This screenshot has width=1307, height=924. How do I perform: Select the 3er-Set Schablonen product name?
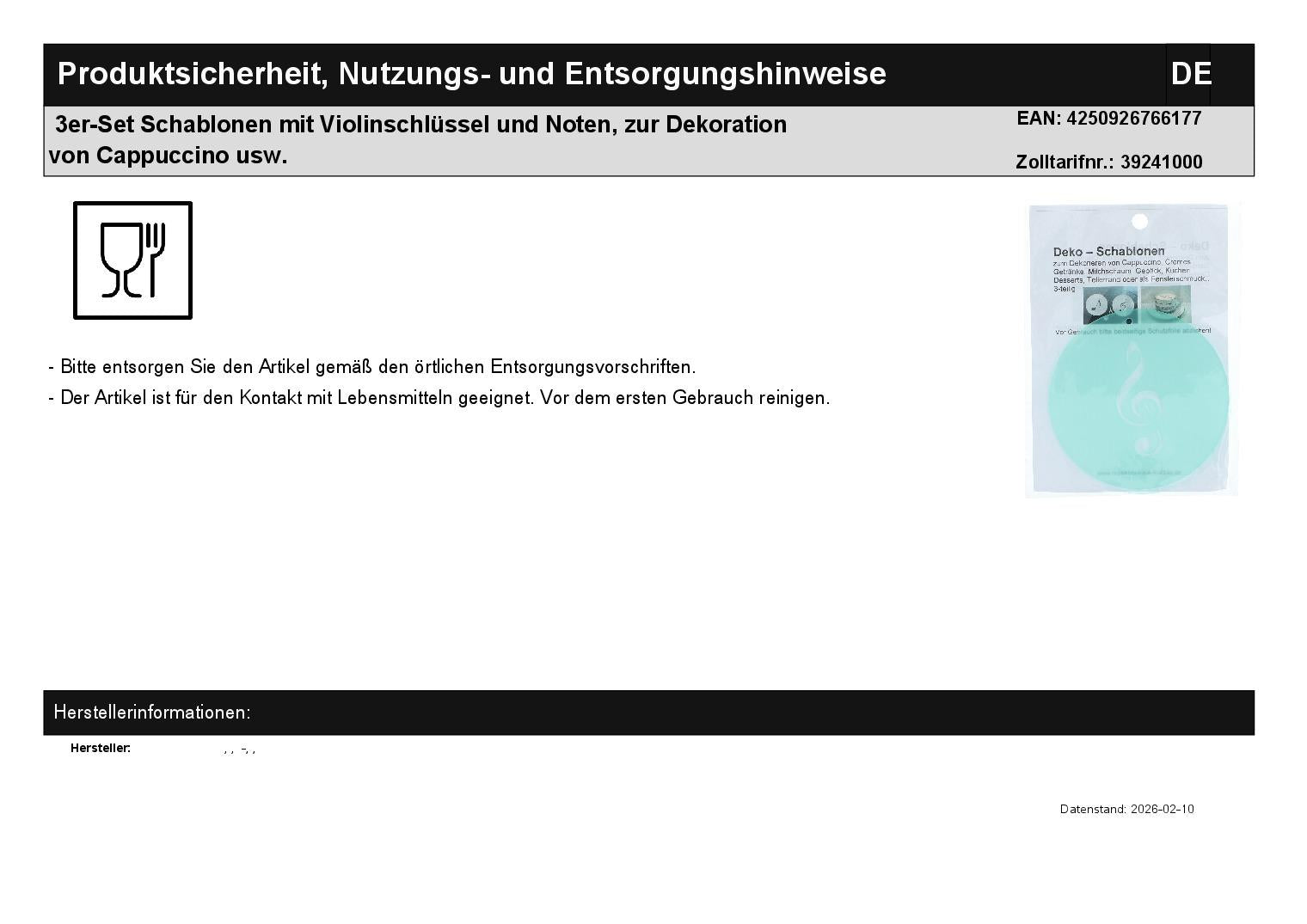(417, 139)
